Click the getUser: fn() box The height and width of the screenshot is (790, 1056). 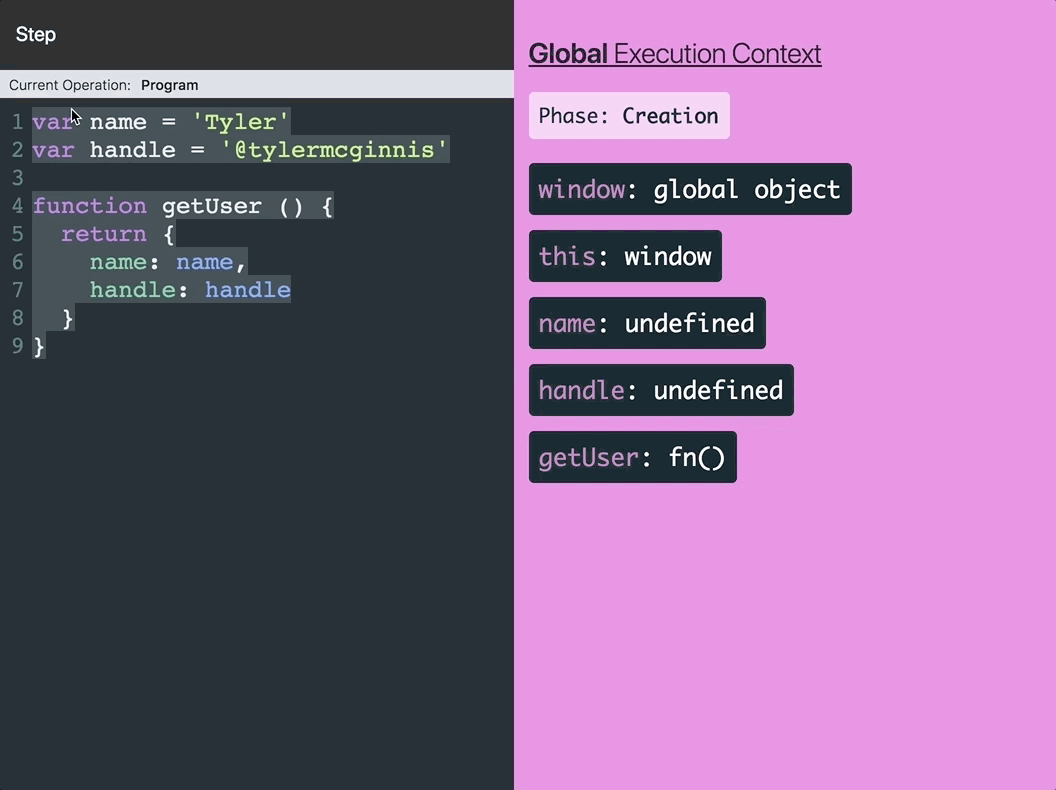632,457
